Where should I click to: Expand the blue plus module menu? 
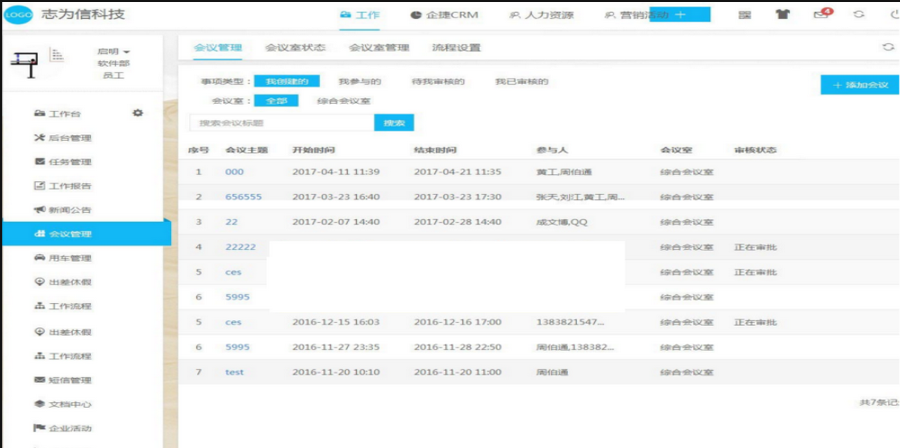(680, 15)
